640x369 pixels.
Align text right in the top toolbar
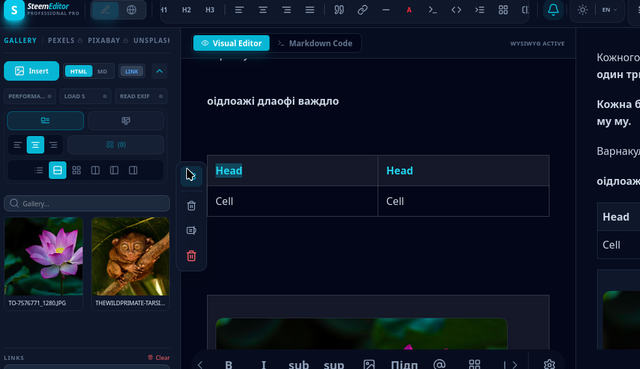[287, 10]
